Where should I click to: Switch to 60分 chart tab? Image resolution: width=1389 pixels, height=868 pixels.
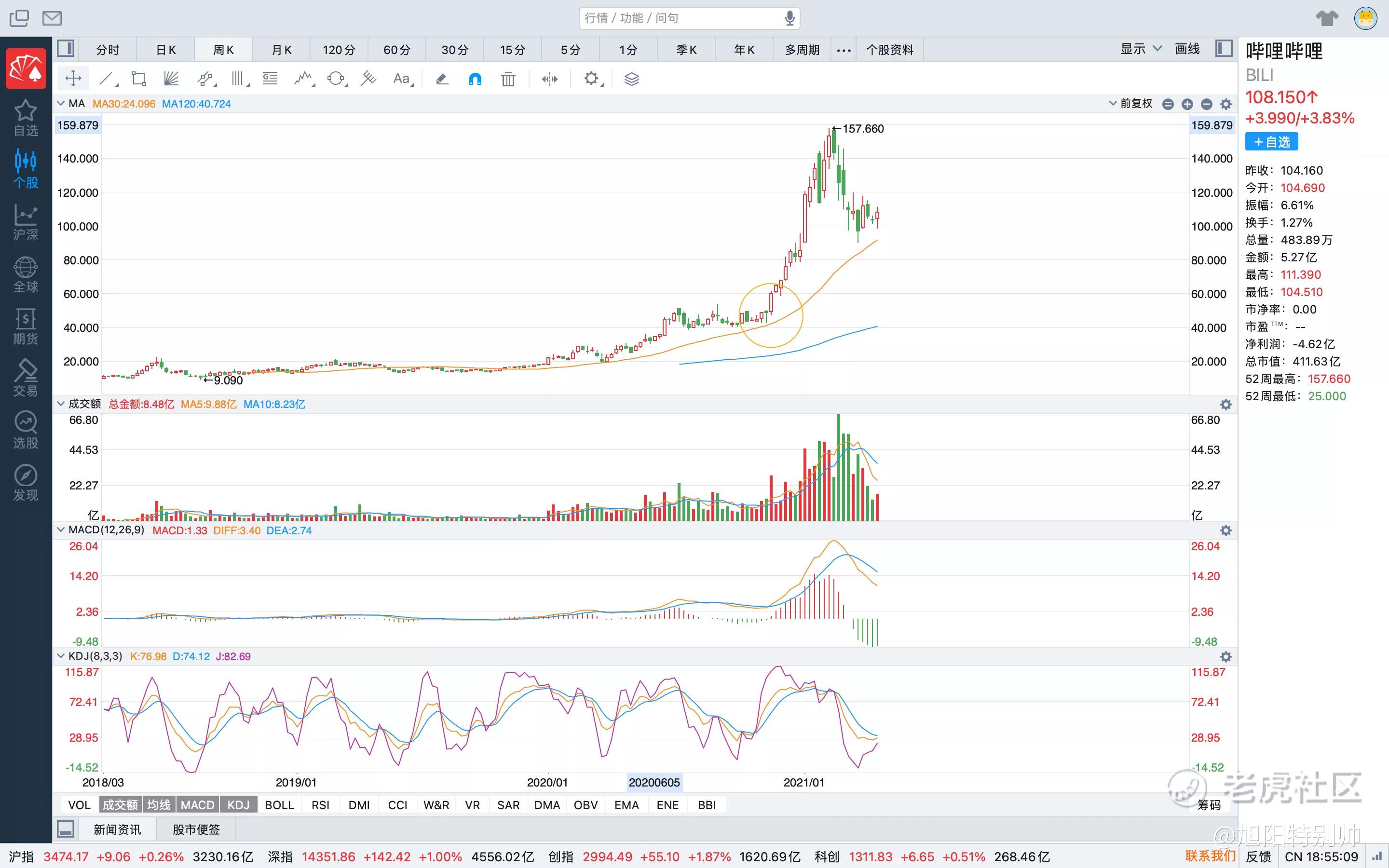(x=397, y=50)
